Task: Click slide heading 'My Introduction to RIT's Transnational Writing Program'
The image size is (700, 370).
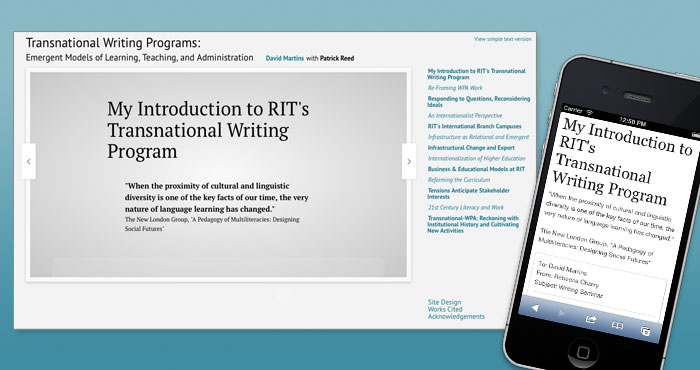Action: (x=208, y=130)
